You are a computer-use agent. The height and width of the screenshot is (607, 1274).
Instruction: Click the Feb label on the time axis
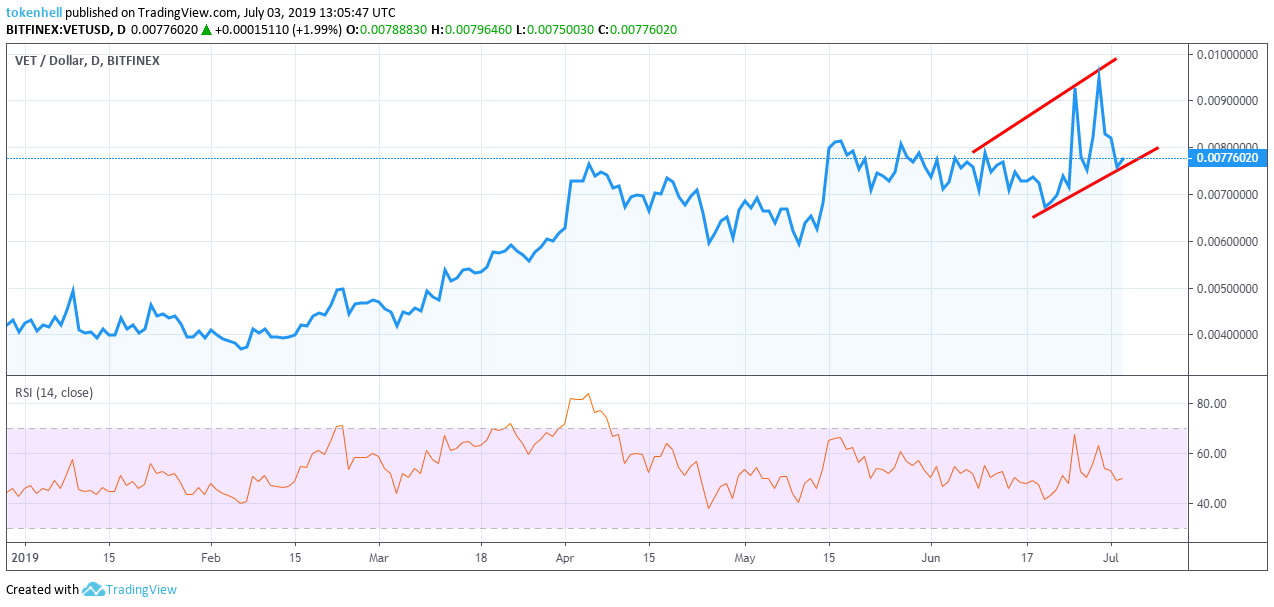(210, 556)
